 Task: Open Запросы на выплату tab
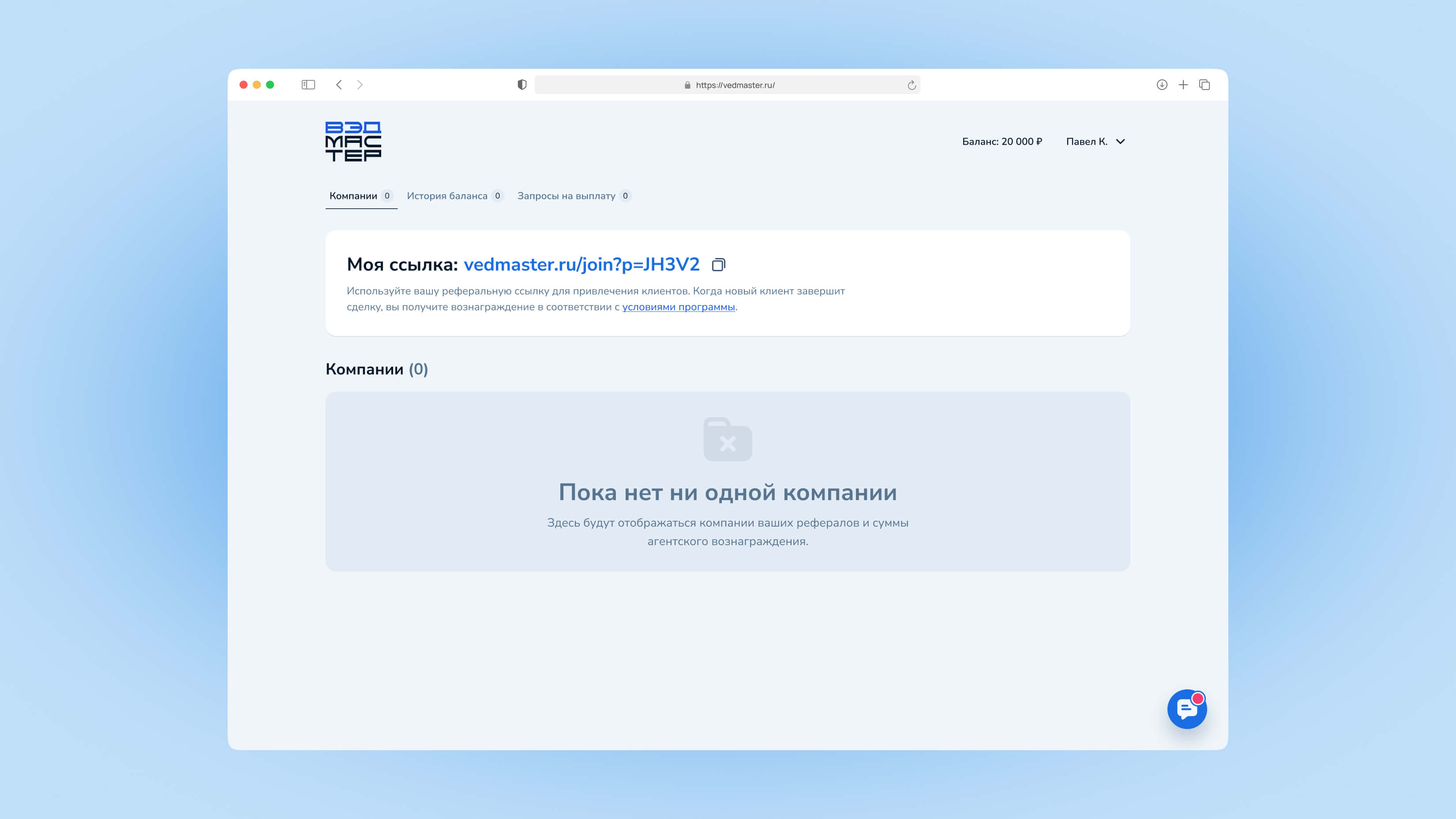[566, 196]
